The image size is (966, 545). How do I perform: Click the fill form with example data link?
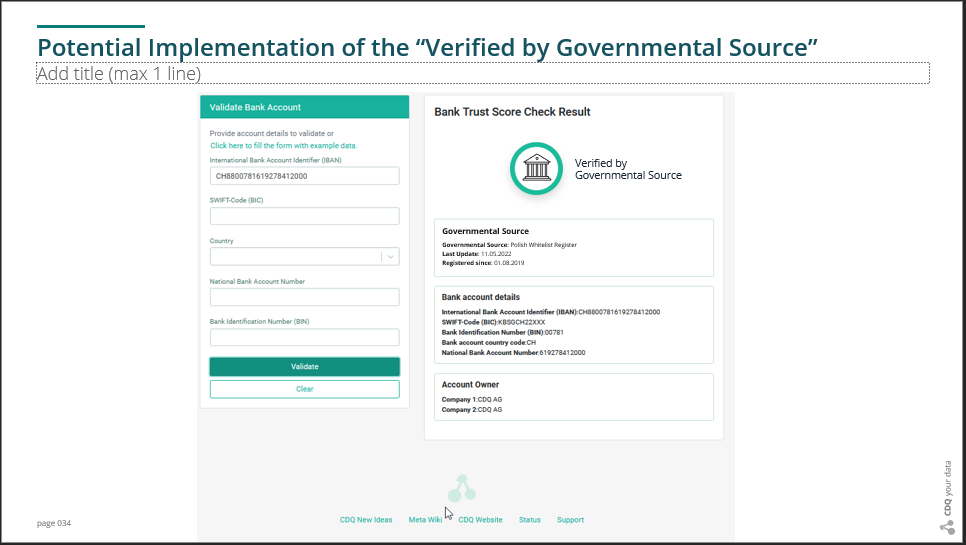[x=283, y=146]
